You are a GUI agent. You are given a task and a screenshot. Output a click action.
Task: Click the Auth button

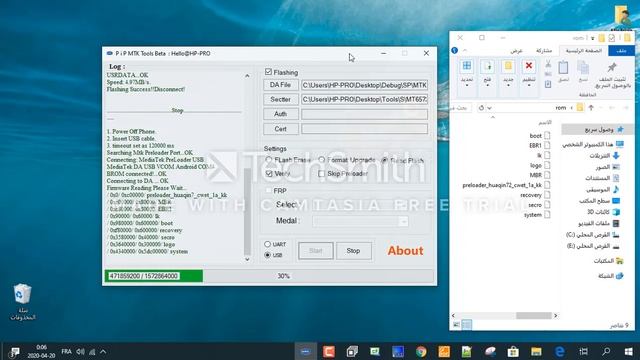280,114
